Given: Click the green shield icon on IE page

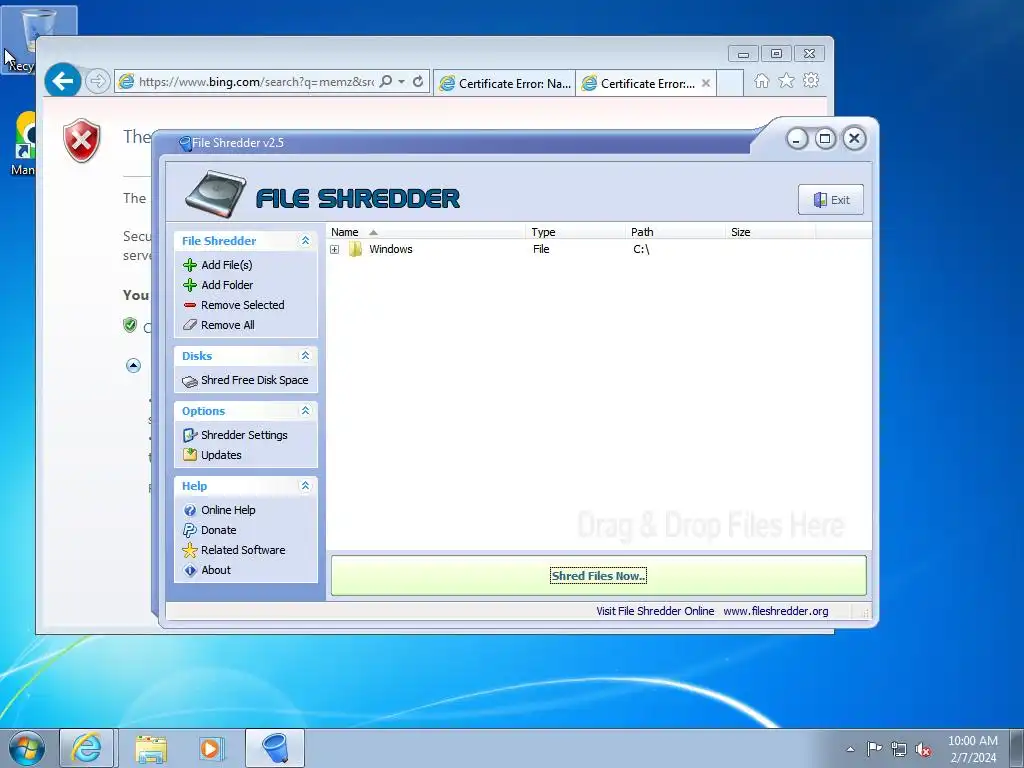Looking at the screenshot, I should pyautogui.click(x=130, y=325).
